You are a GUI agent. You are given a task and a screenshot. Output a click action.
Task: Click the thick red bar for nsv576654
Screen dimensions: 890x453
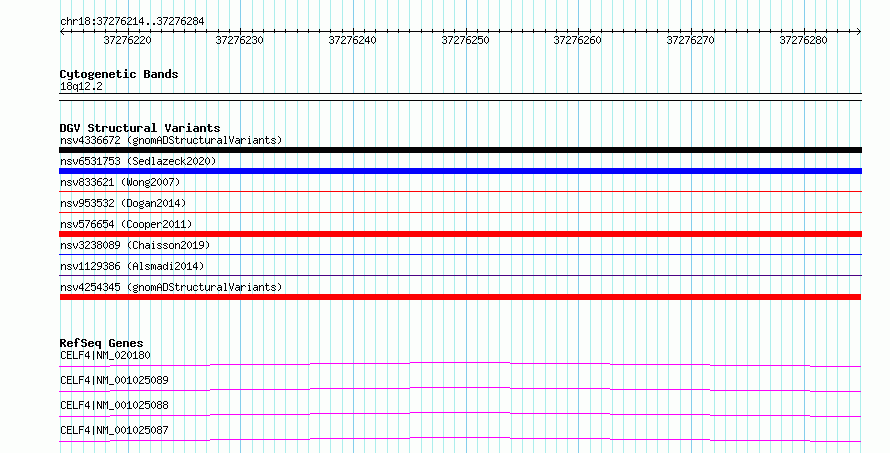tap(460, 234)
